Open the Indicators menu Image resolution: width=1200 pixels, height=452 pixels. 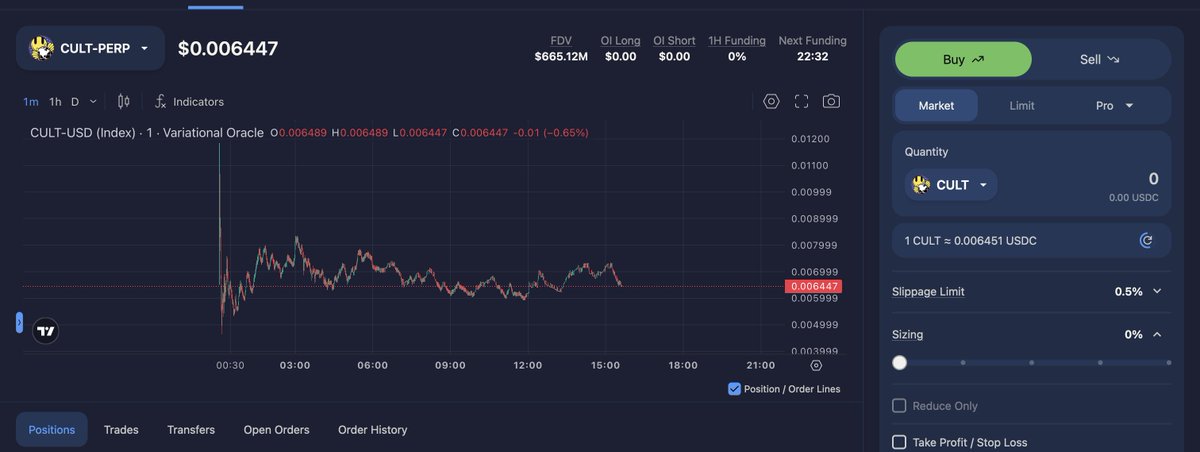pos(190,101)
